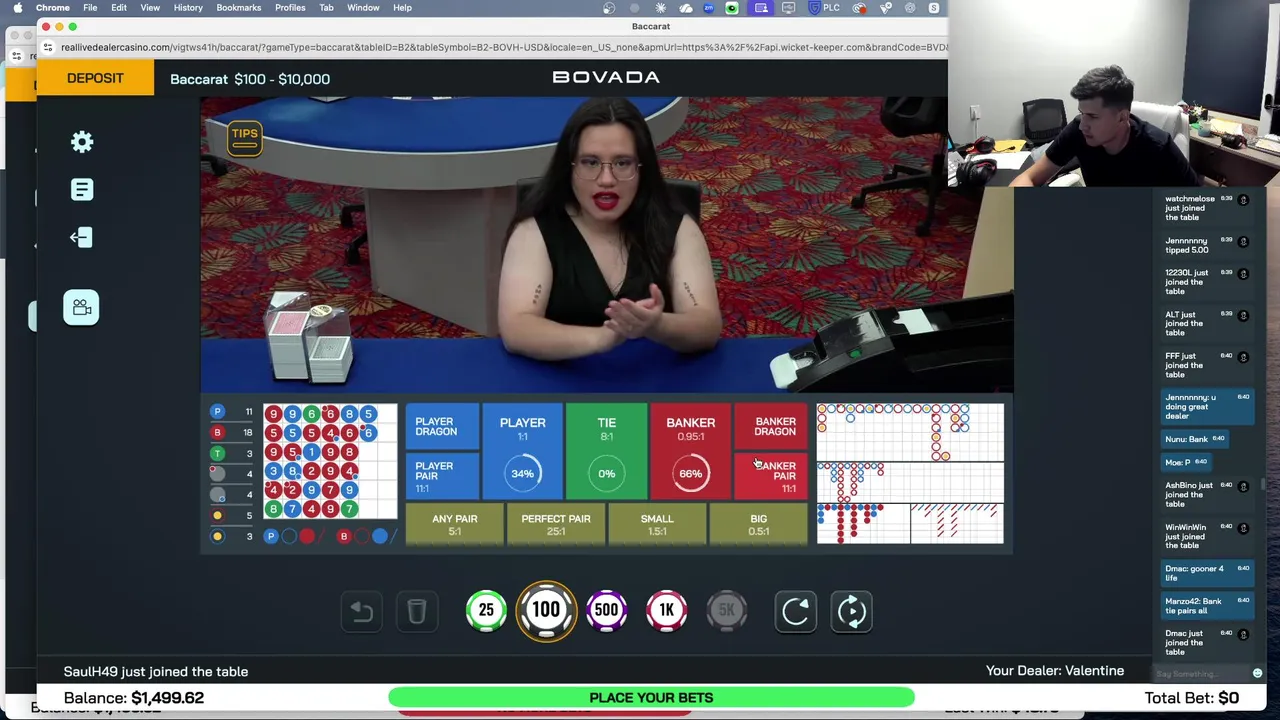Open the game history document icon
The width and height of the screenshot is (1280, 720).
[82, 190]
